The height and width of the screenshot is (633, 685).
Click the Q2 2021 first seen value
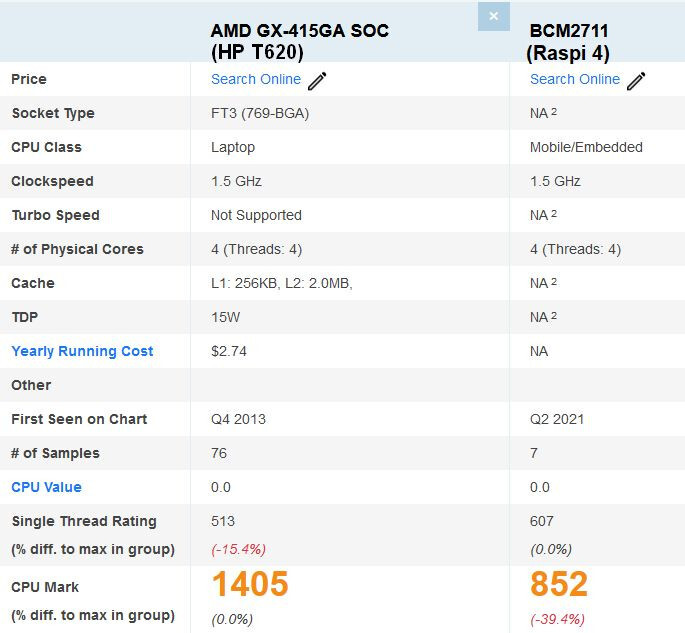point(557,419)
